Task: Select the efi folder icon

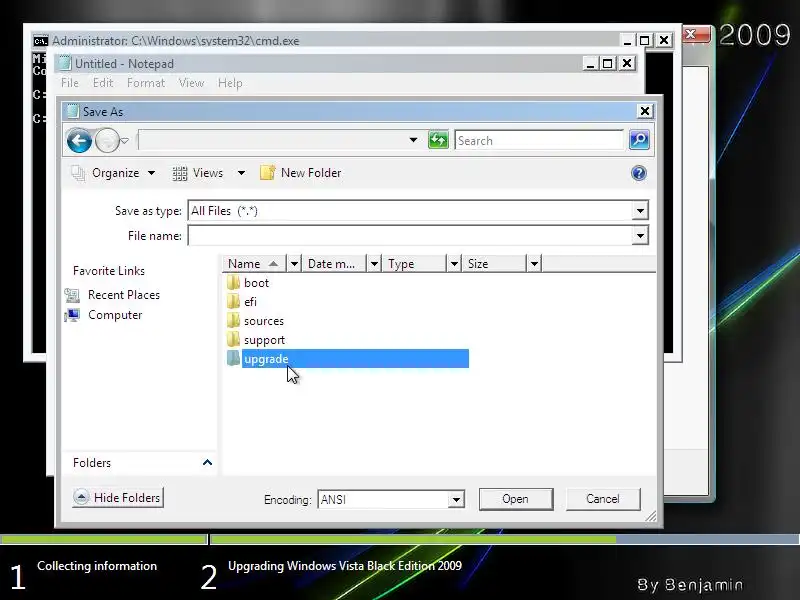Action: [233, 302]
